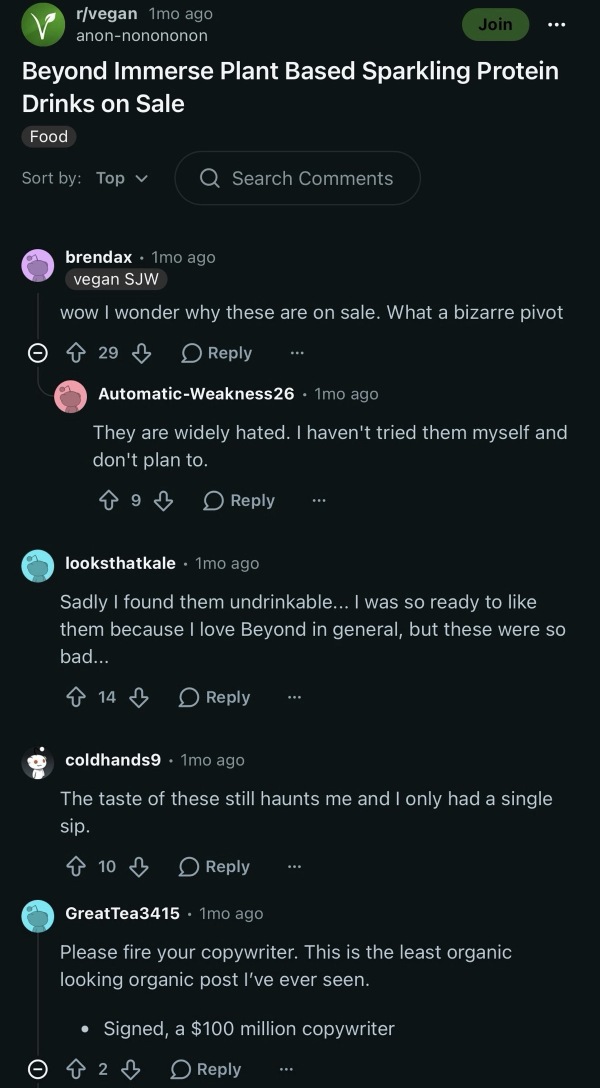Reply to Automatic-Weakness26's comment
The width and height of the screenshot is (600, 1088).
tap(239, 500)
